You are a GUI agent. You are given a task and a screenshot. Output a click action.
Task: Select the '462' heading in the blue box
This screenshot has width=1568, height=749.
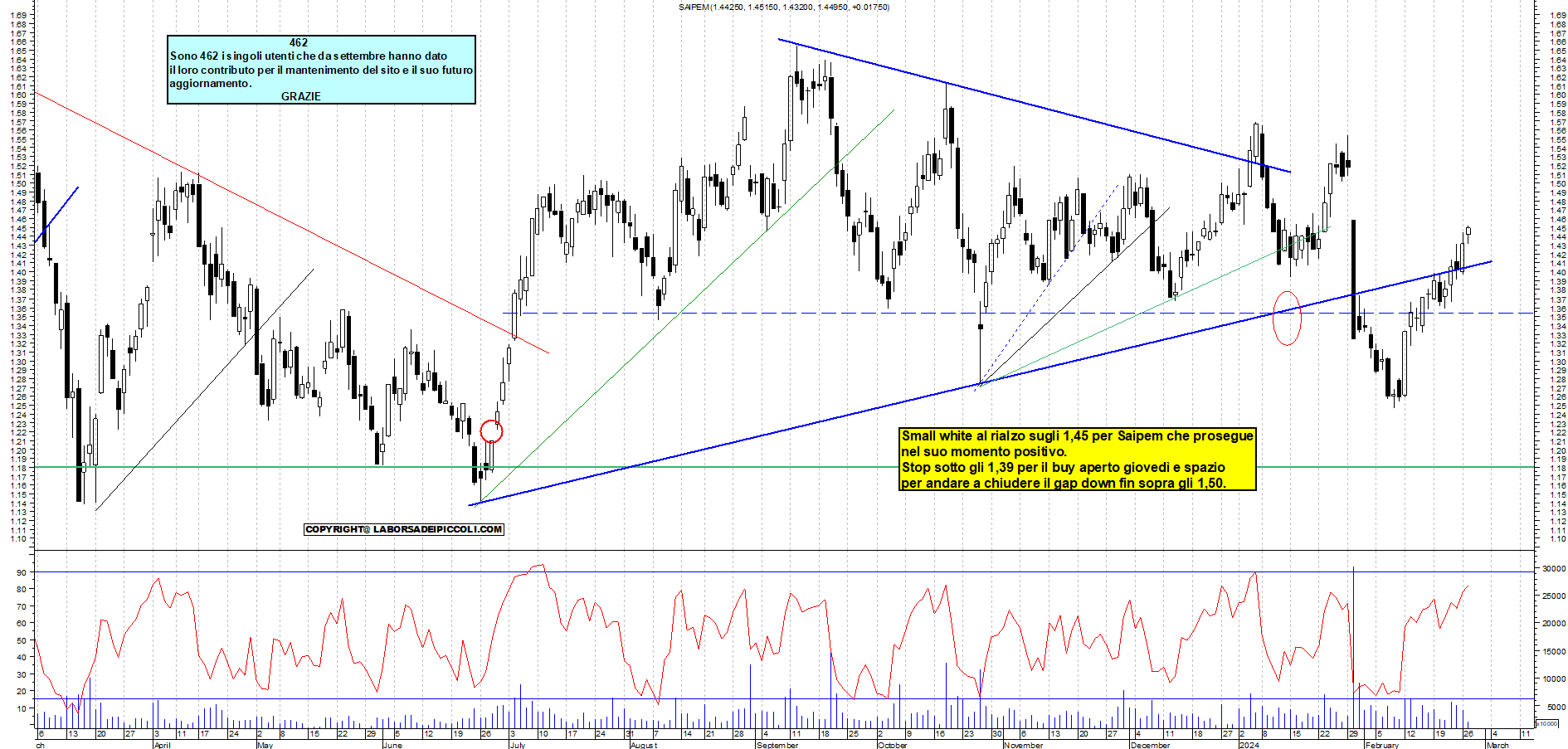299,43
